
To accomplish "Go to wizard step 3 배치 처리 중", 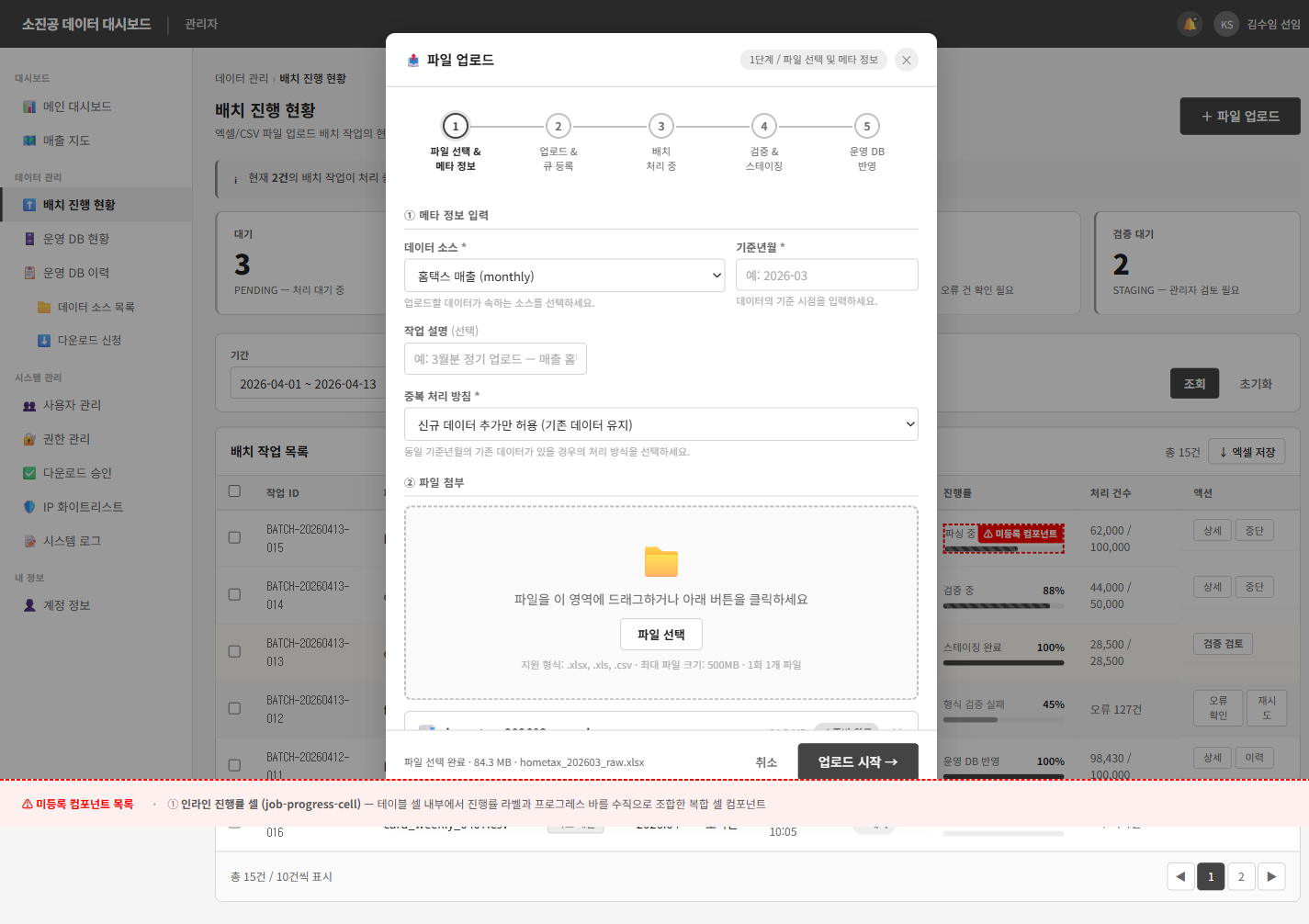I will click(661, 126).
